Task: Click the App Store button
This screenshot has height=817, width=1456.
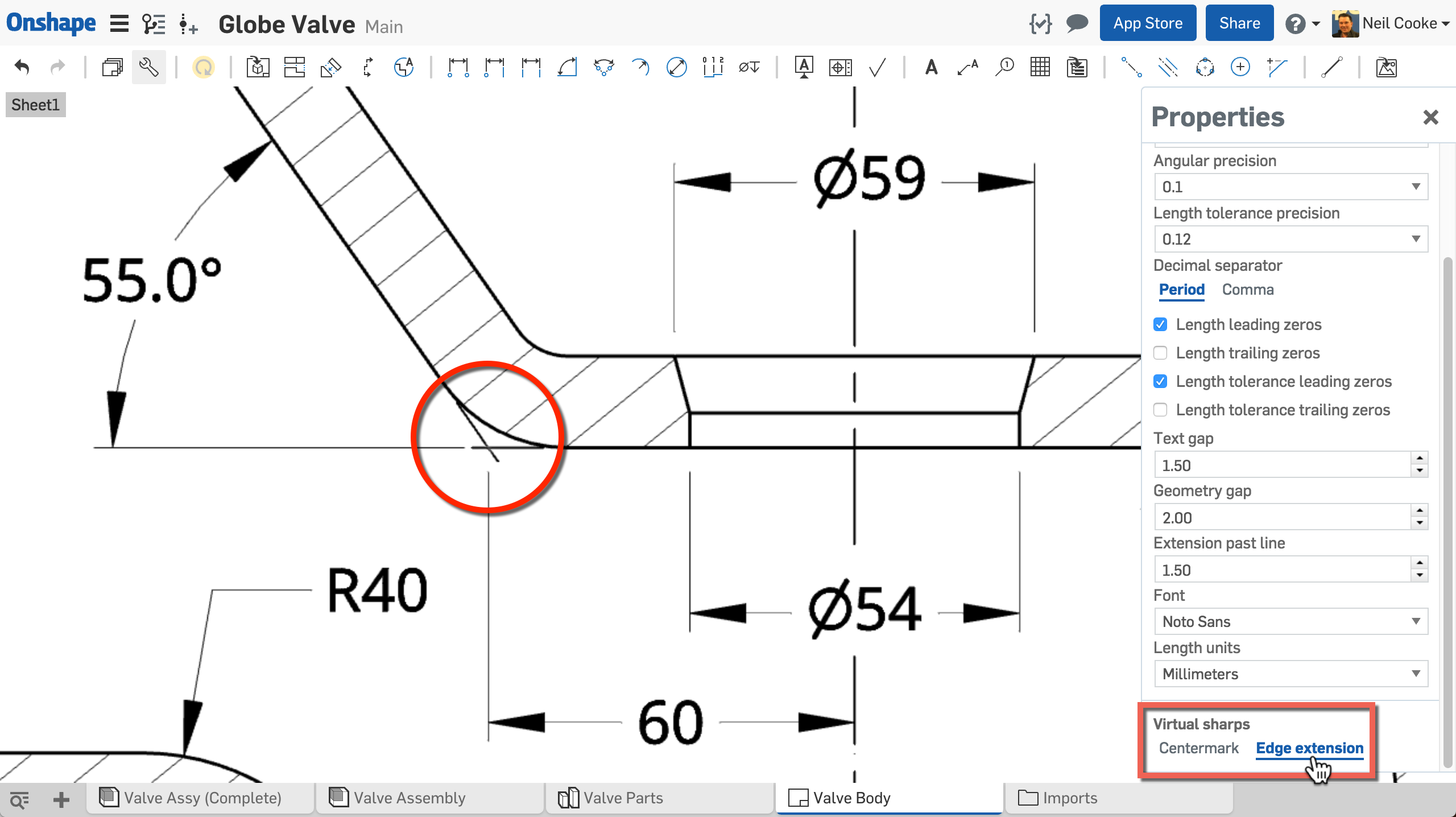Action: 1148,23
